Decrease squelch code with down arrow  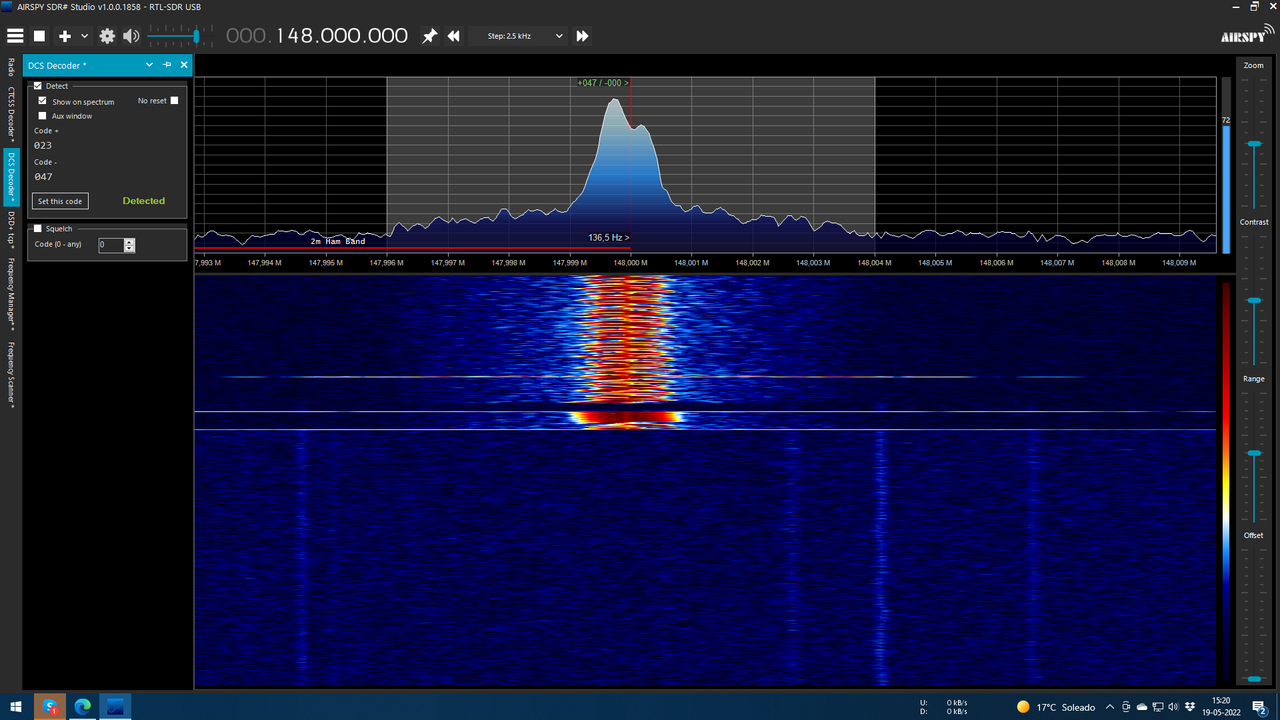(x=129, y=248)
